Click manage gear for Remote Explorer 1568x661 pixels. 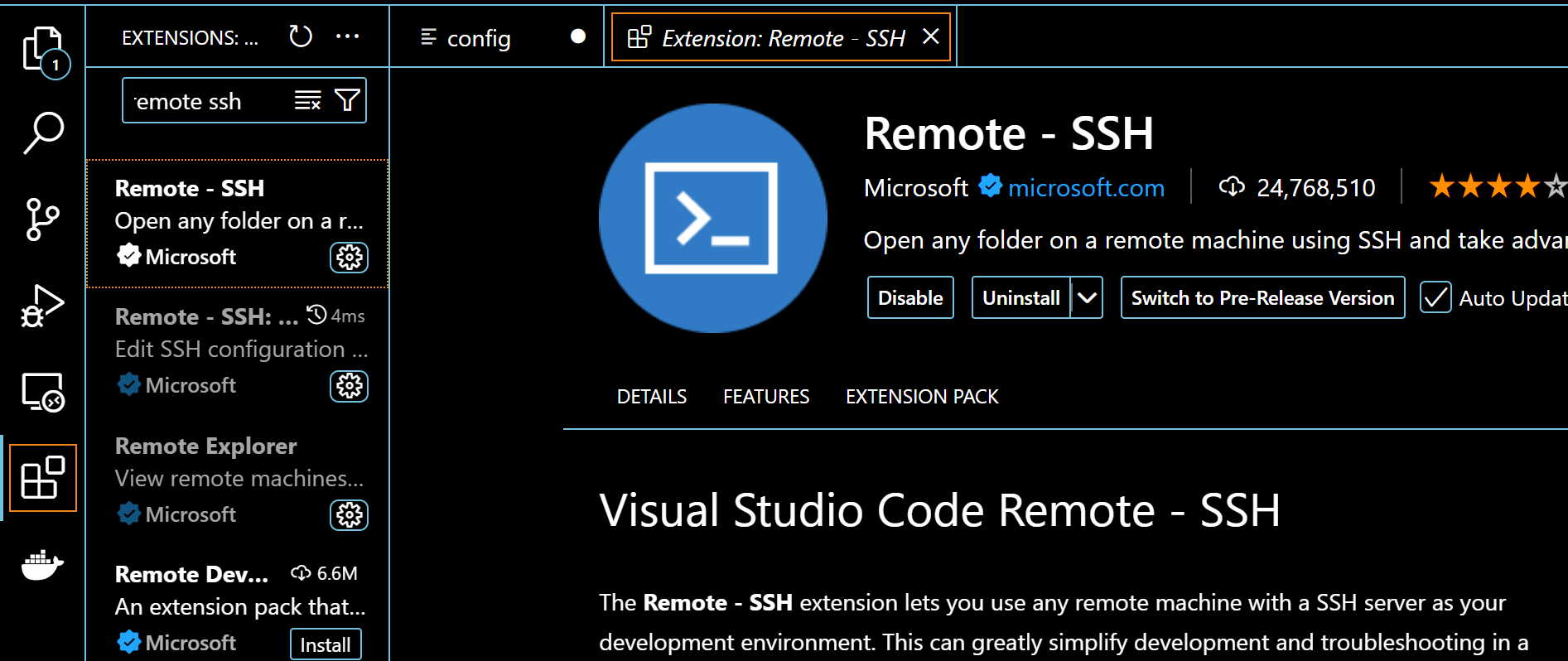pos(350,515)
